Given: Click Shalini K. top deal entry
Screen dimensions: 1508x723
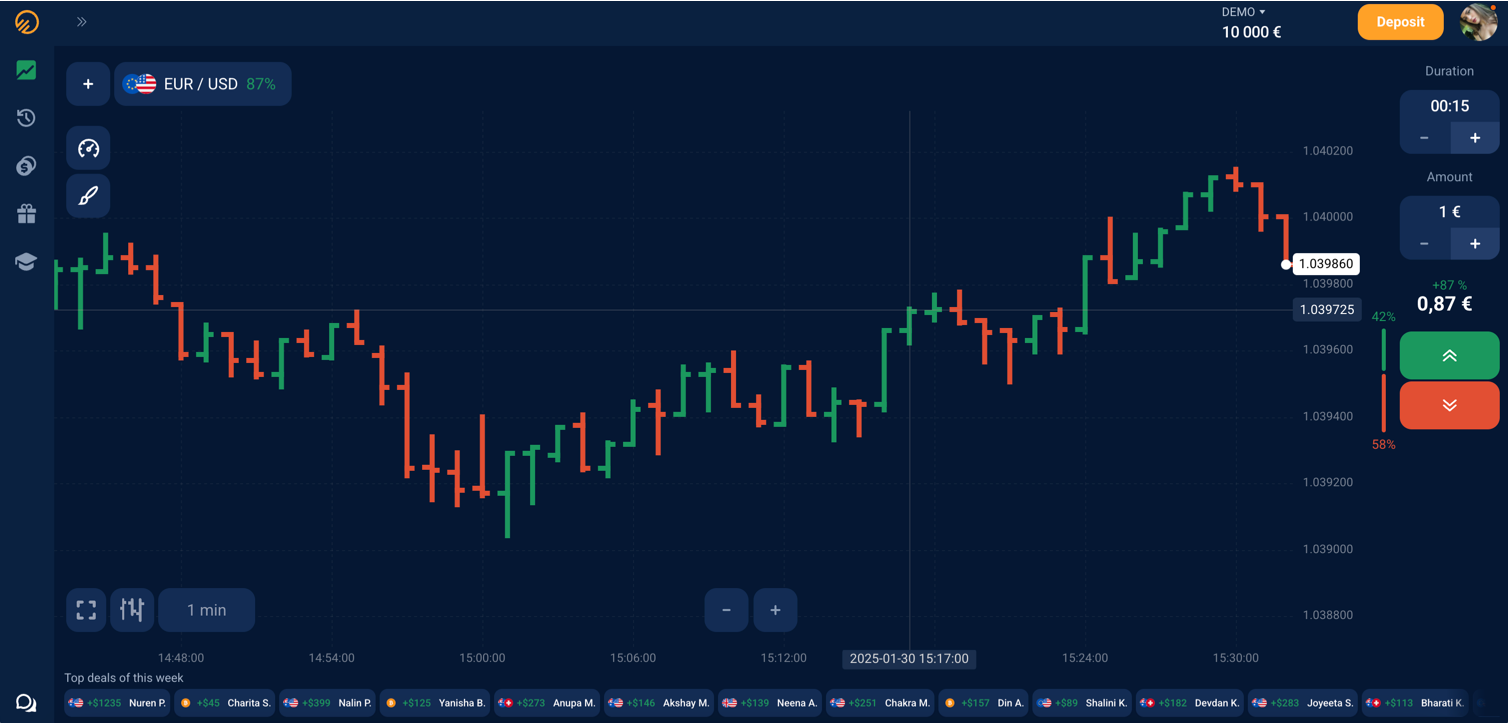Looking at the screenshot, I should pyautogui.click(x=1084, y=703).
